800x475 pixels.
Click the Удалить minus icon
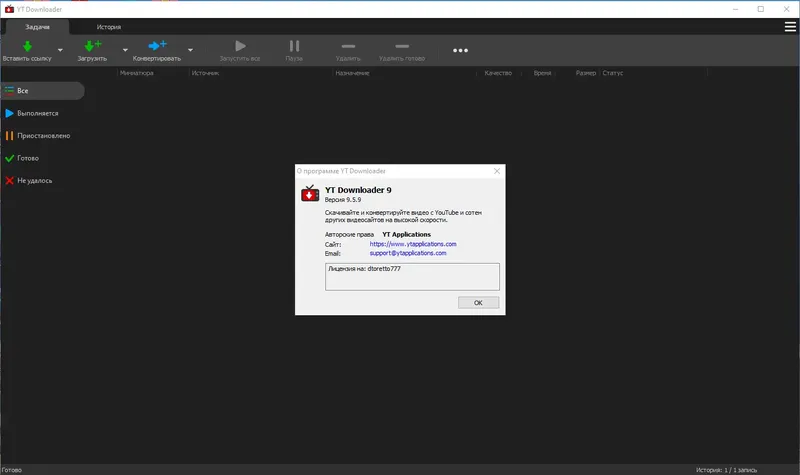coord(348,46)
